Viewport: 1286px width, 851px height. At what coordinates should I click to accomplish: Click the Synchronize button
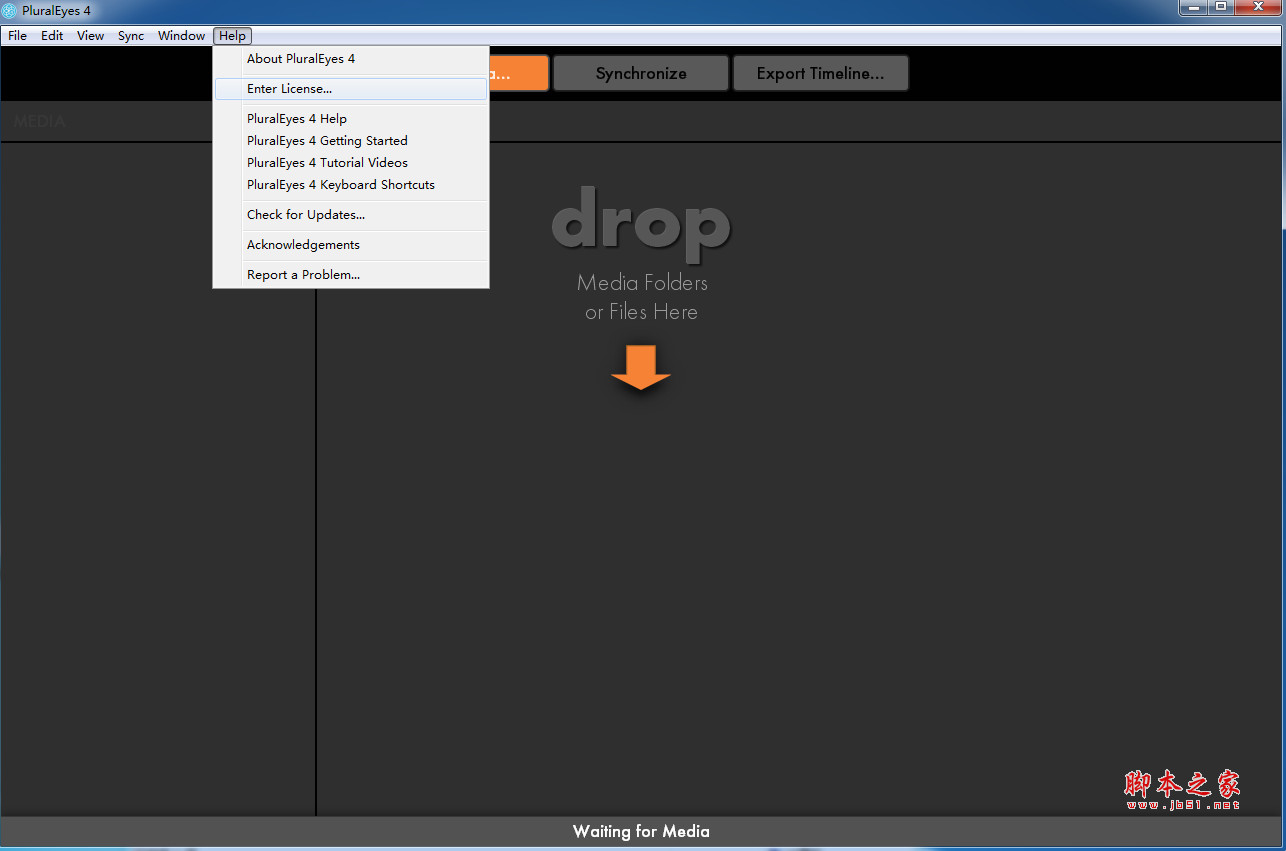[641, 73]
